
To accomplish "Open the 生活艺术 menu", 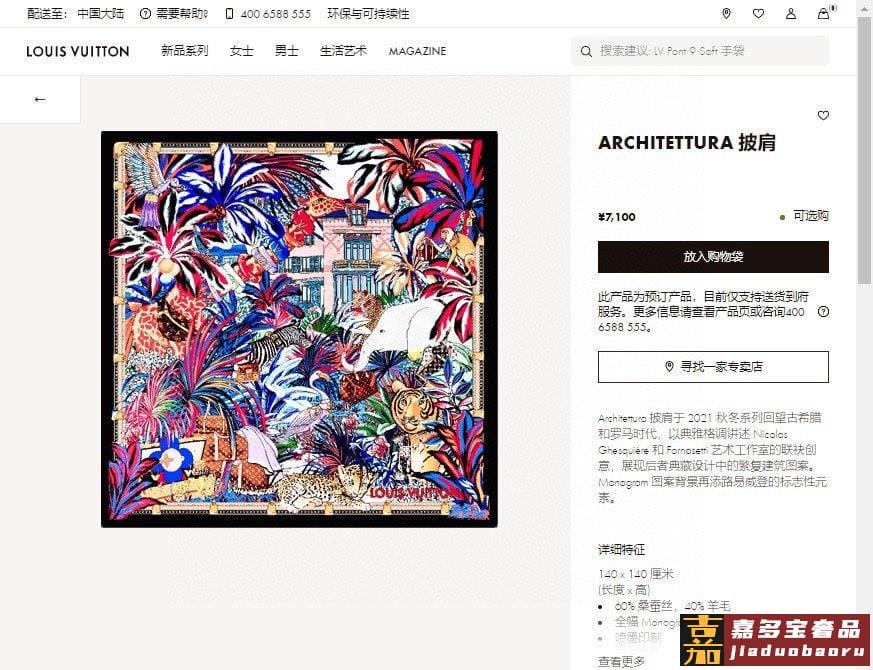I will [344, 51].
